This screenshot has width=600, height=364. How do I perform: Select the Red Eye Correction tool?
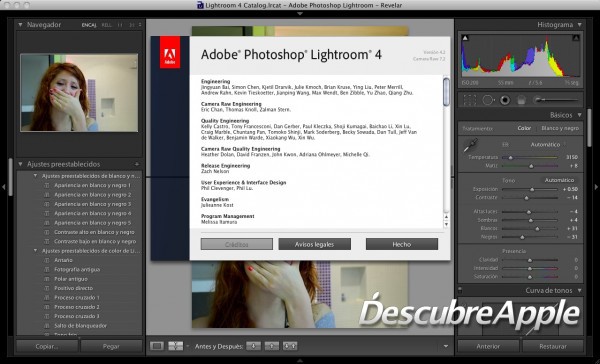point(505,100)
